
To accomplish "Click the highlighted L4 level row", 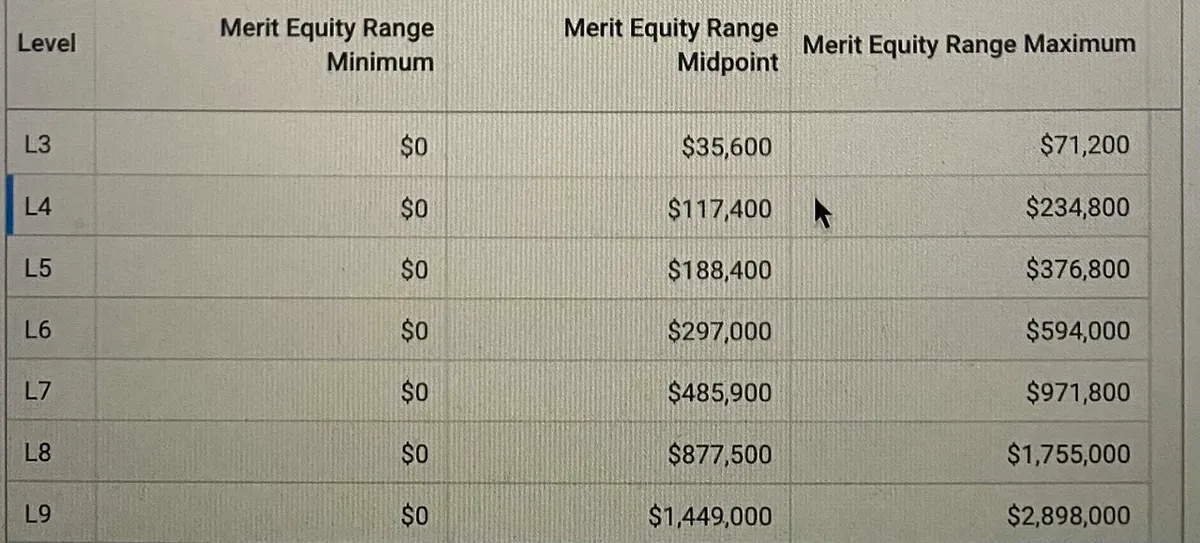I will [x=36, y=207].
